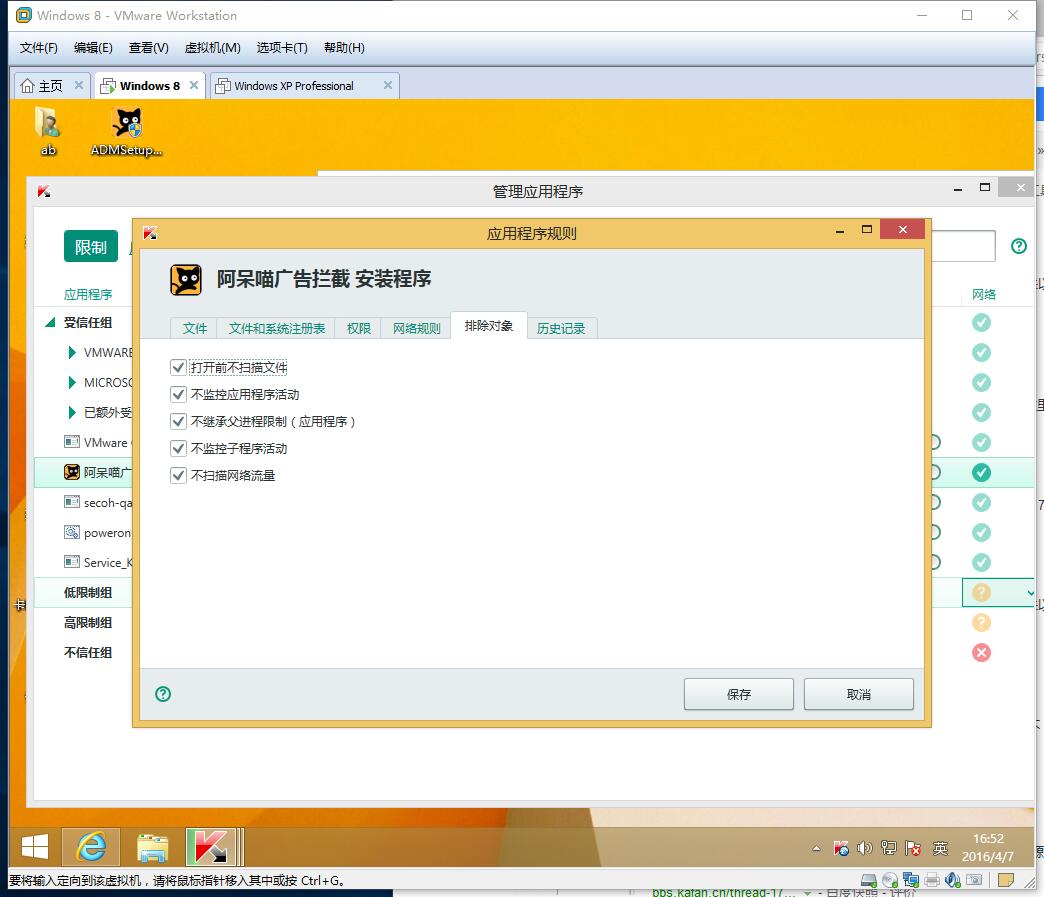Click the Kaspersky taskbar button

click(212, 847)
